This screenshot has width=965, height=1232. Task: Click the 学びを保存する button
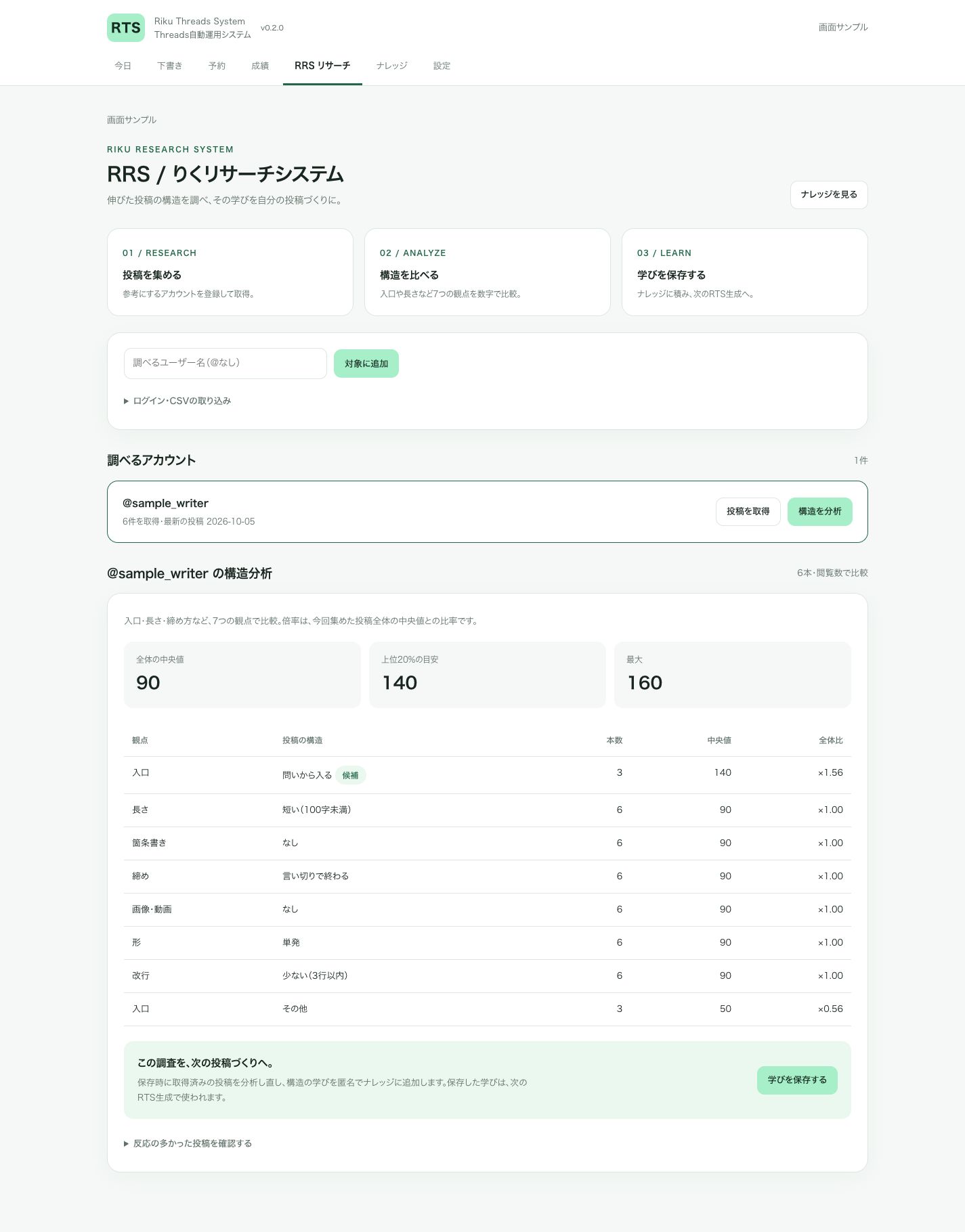coord(797,1080)
